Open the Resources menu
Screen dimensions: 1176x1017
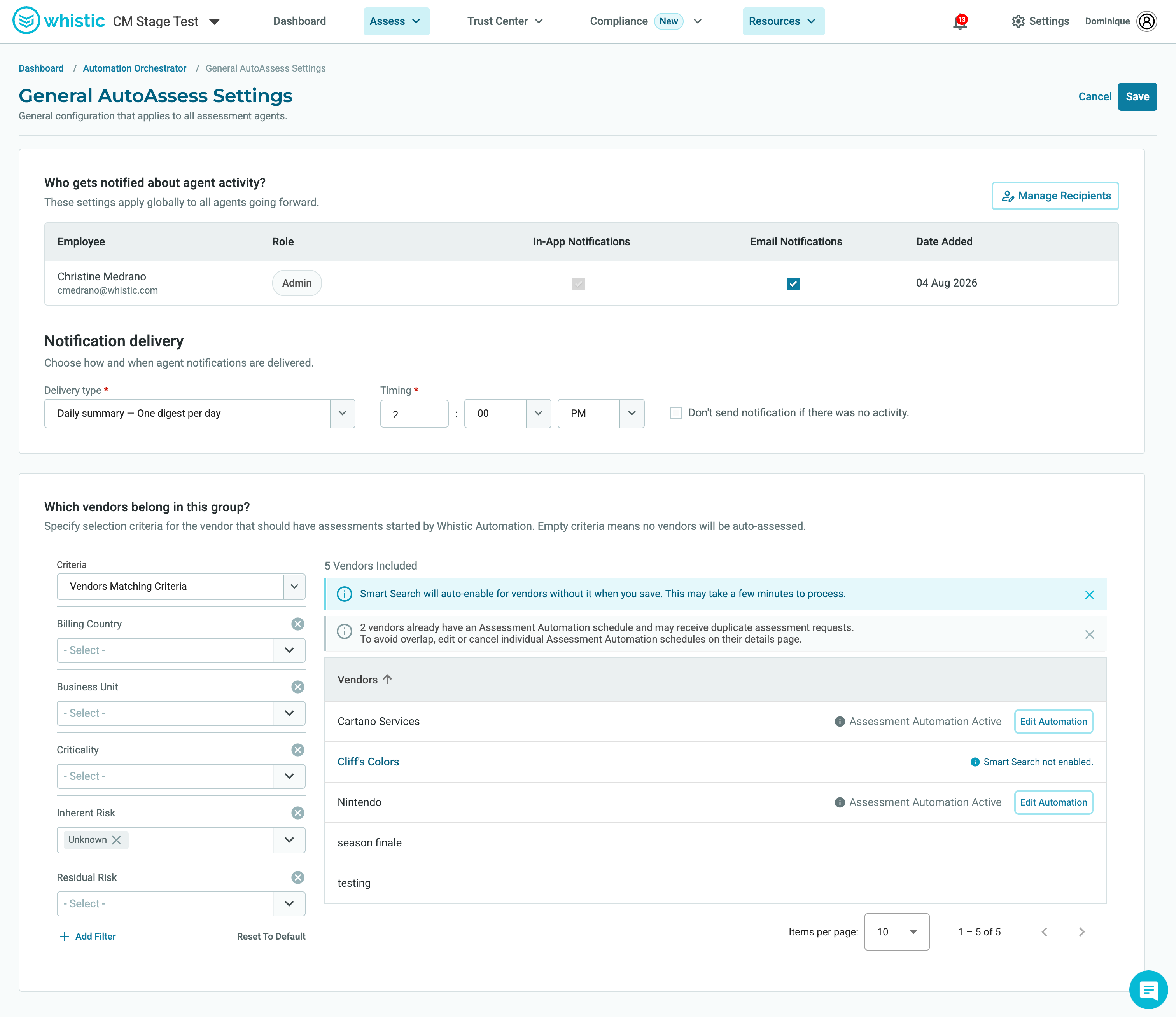tap(783, 21)
